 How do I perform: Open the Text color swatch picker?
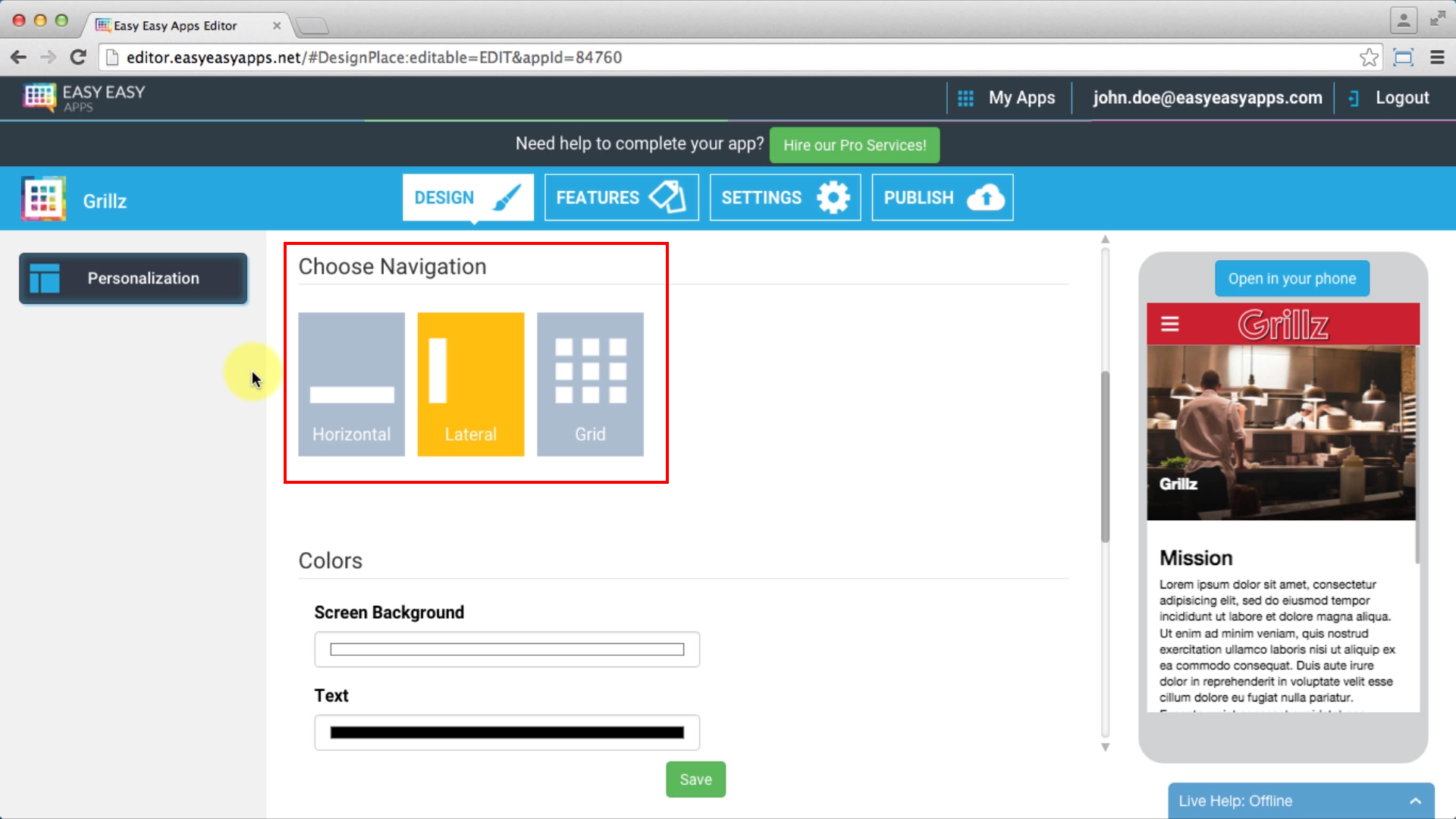(507, 733)
